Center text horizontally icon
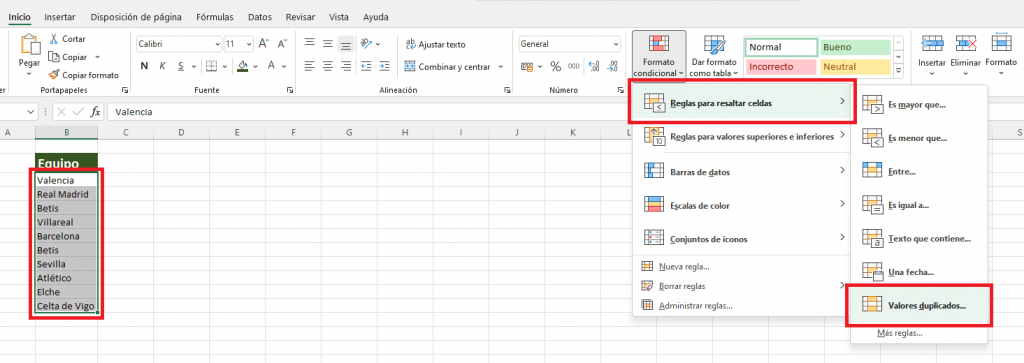1024x363 pixels. point(328,66)
